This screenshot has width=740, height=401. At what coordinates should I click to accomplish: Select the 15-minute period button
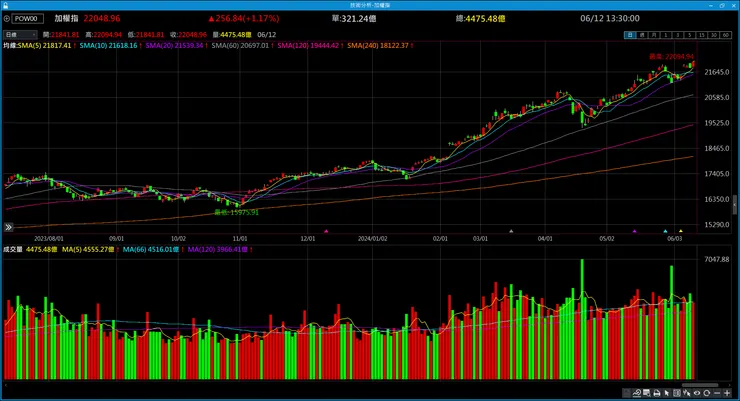(702, 35)
